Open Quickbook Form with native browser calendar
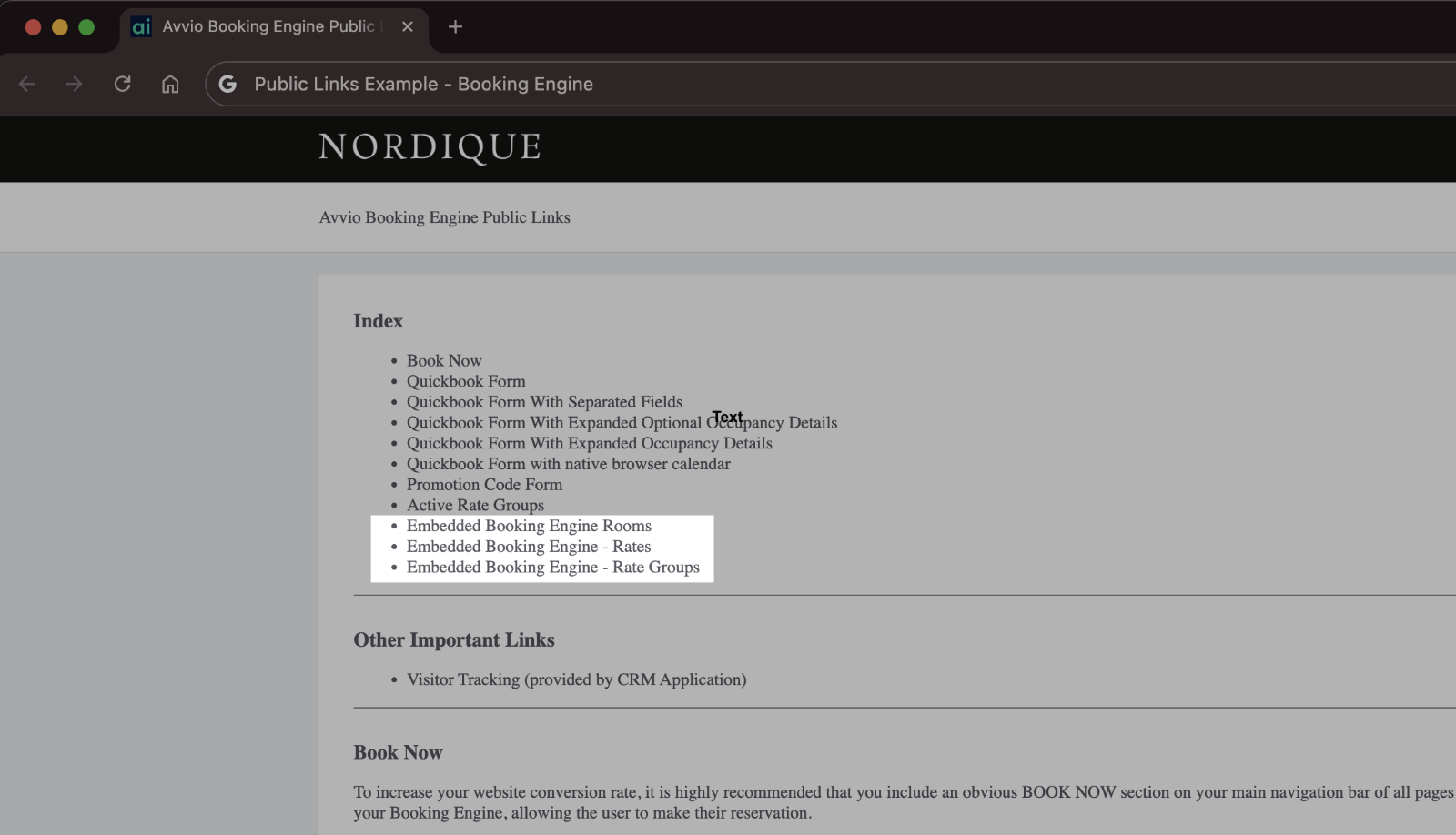 [569, 464]
